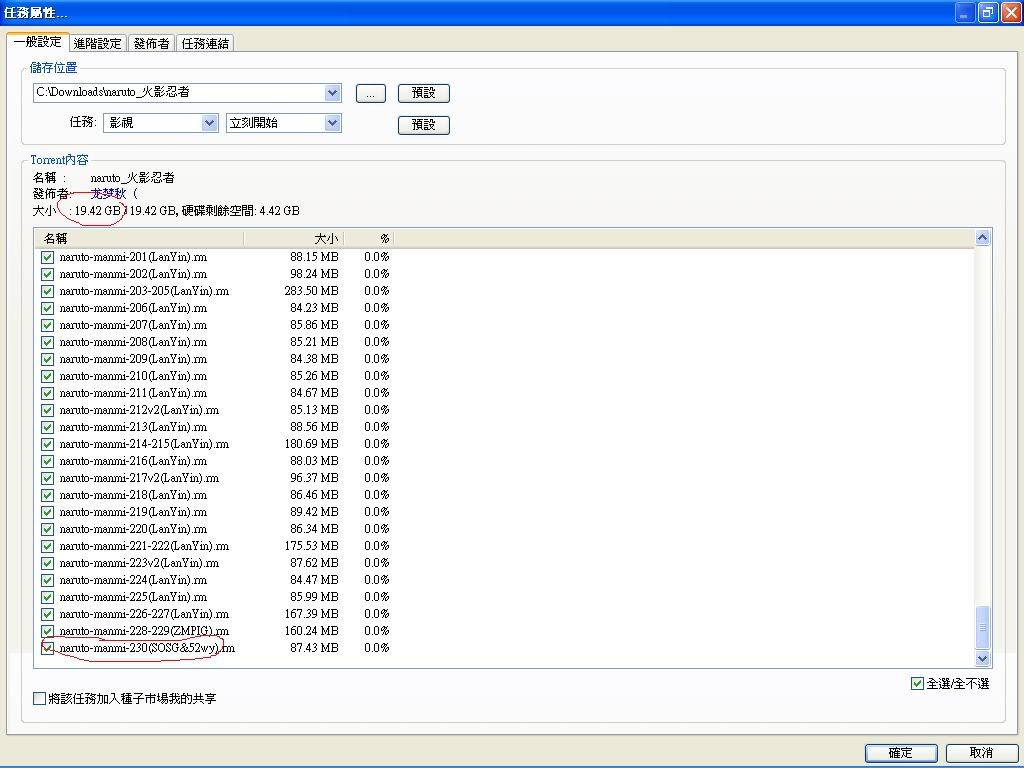Expand the save path dropdown
The width and height of the screenshot is (1024, 768).
tap(332, 93)
